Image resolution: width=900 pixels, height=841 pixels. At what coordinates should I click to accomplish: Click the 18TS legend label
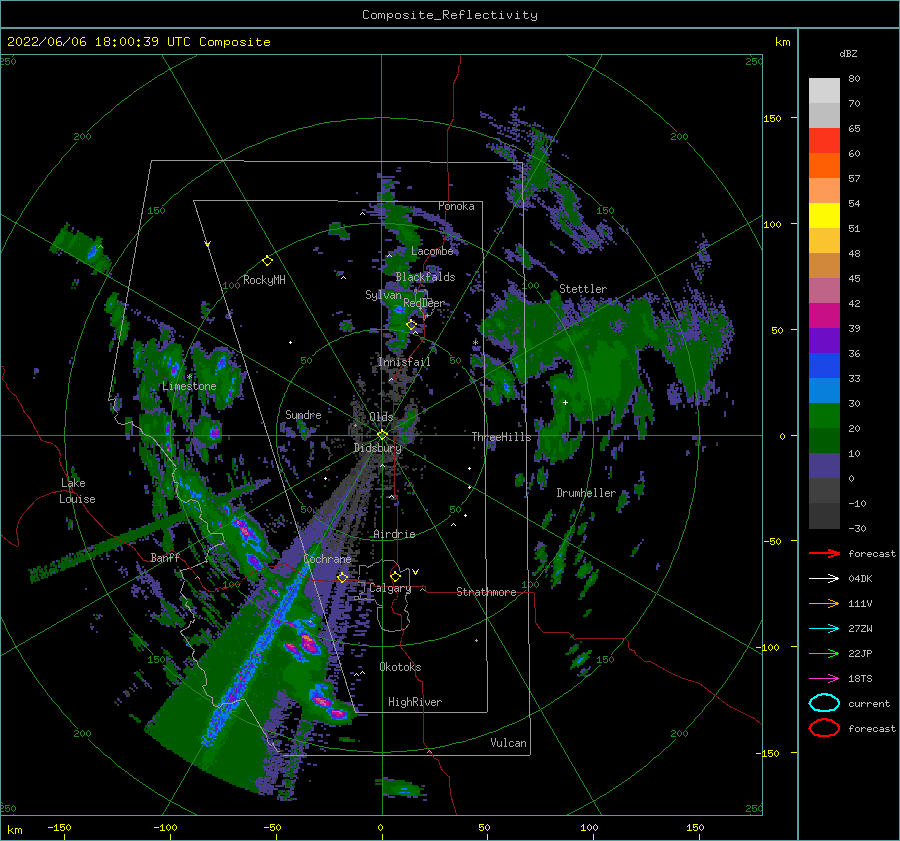[x=860, y=679]
